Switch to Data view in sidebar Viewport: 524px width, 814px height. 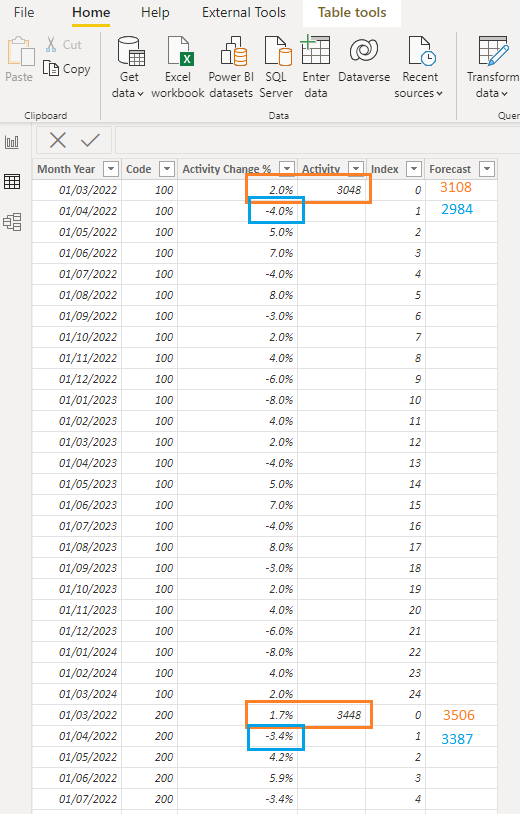(x=12, y=181)
